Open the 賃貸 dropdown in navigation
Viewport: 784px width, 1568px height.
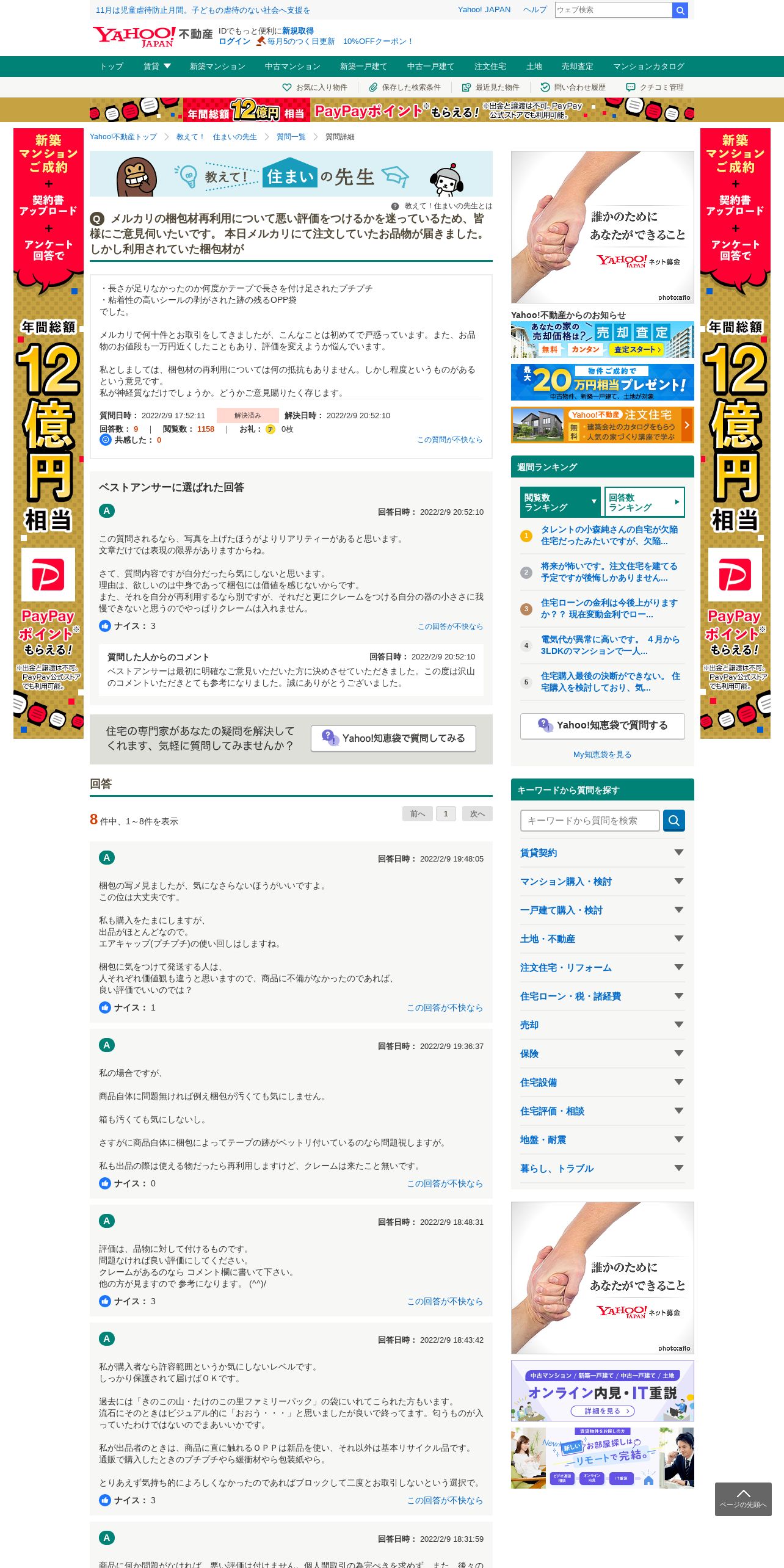tap(157, 67)
